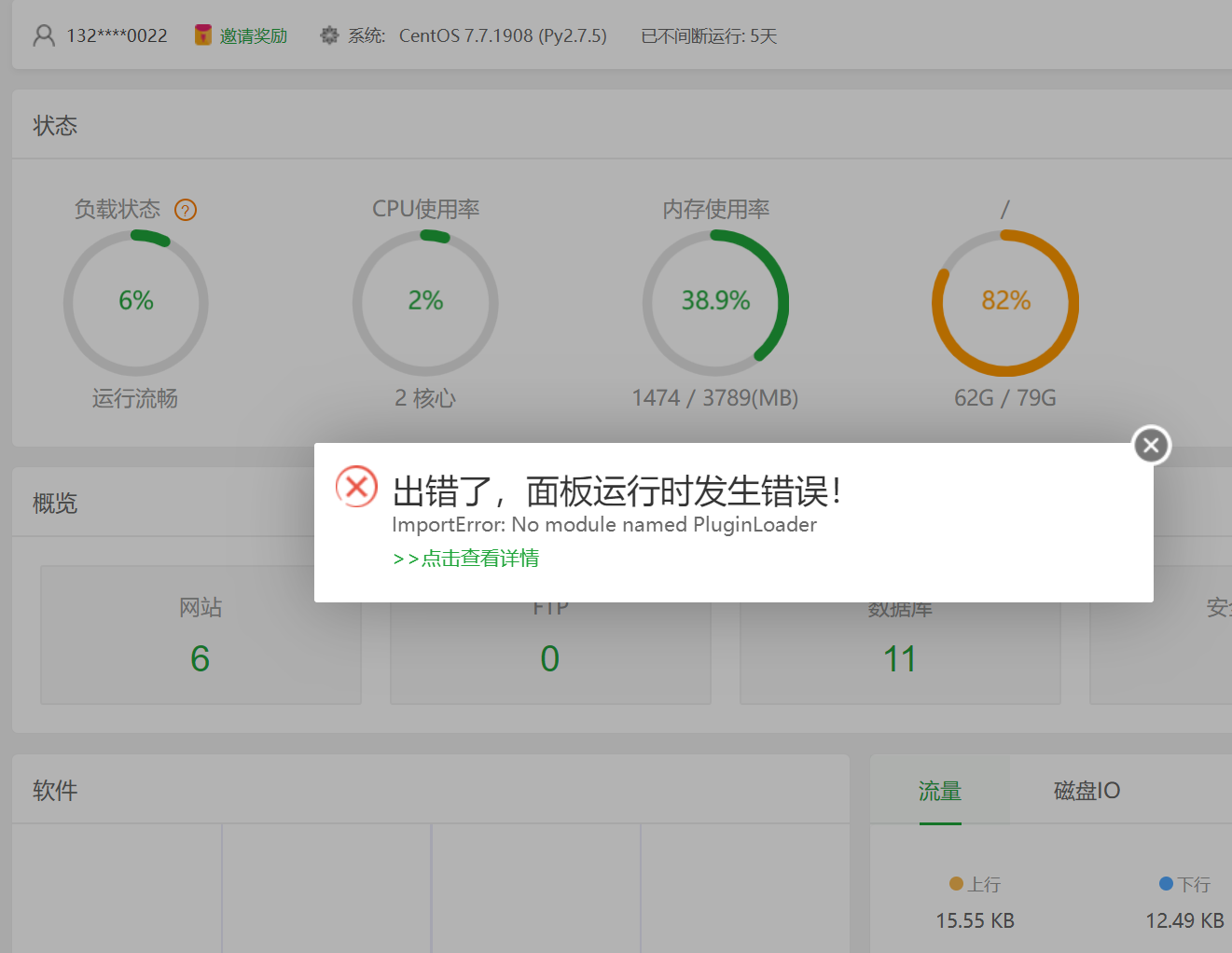Select the 运行流畅 load label
This screenshot has width=1232, height=953.
tap(135, 398)
